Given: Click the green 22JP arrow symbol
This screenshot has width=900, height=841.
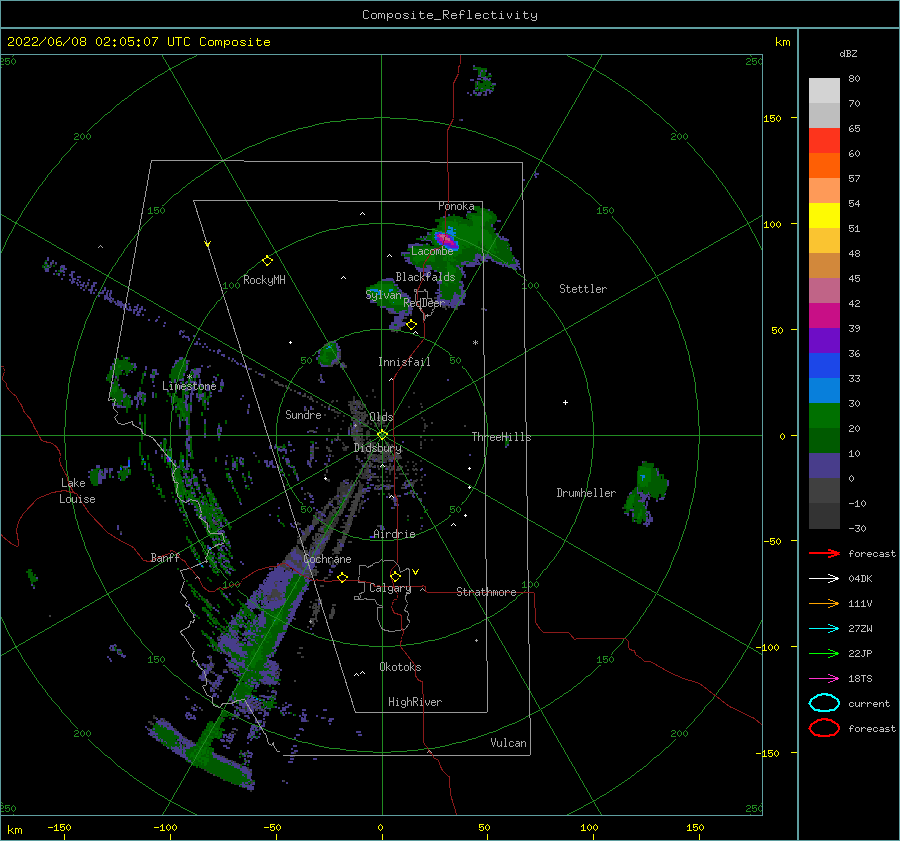Looking at the screenshot, I should (x=824, y=653).
